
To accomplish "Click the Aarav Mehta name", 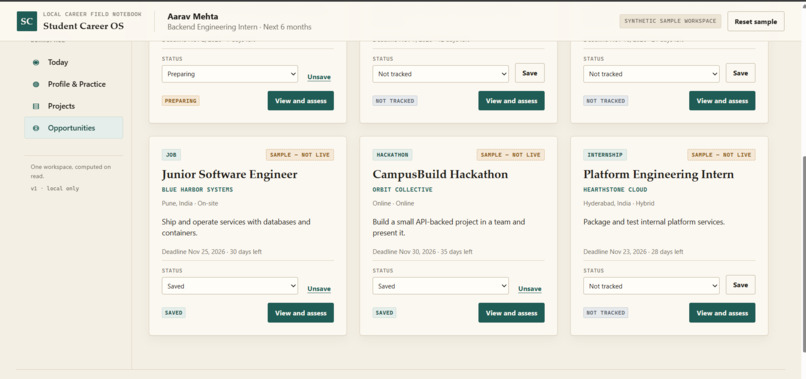I will pyautogui.click(x=193, y=16).
